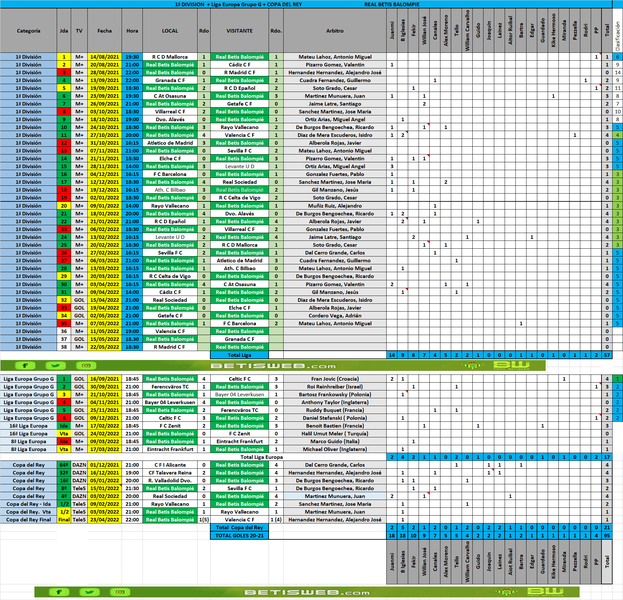Viewport: 623px width, 600px height.
Task: Select the 'Arbitro' column header
Action: coord(335,31)
